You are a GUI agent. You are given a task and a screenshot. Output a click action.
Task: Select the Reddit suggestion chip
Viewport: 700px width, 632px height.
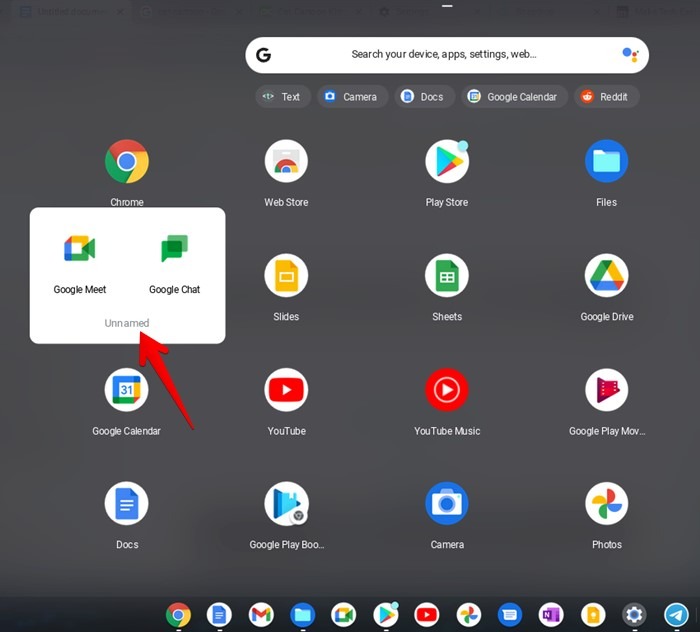pos(606,96)
